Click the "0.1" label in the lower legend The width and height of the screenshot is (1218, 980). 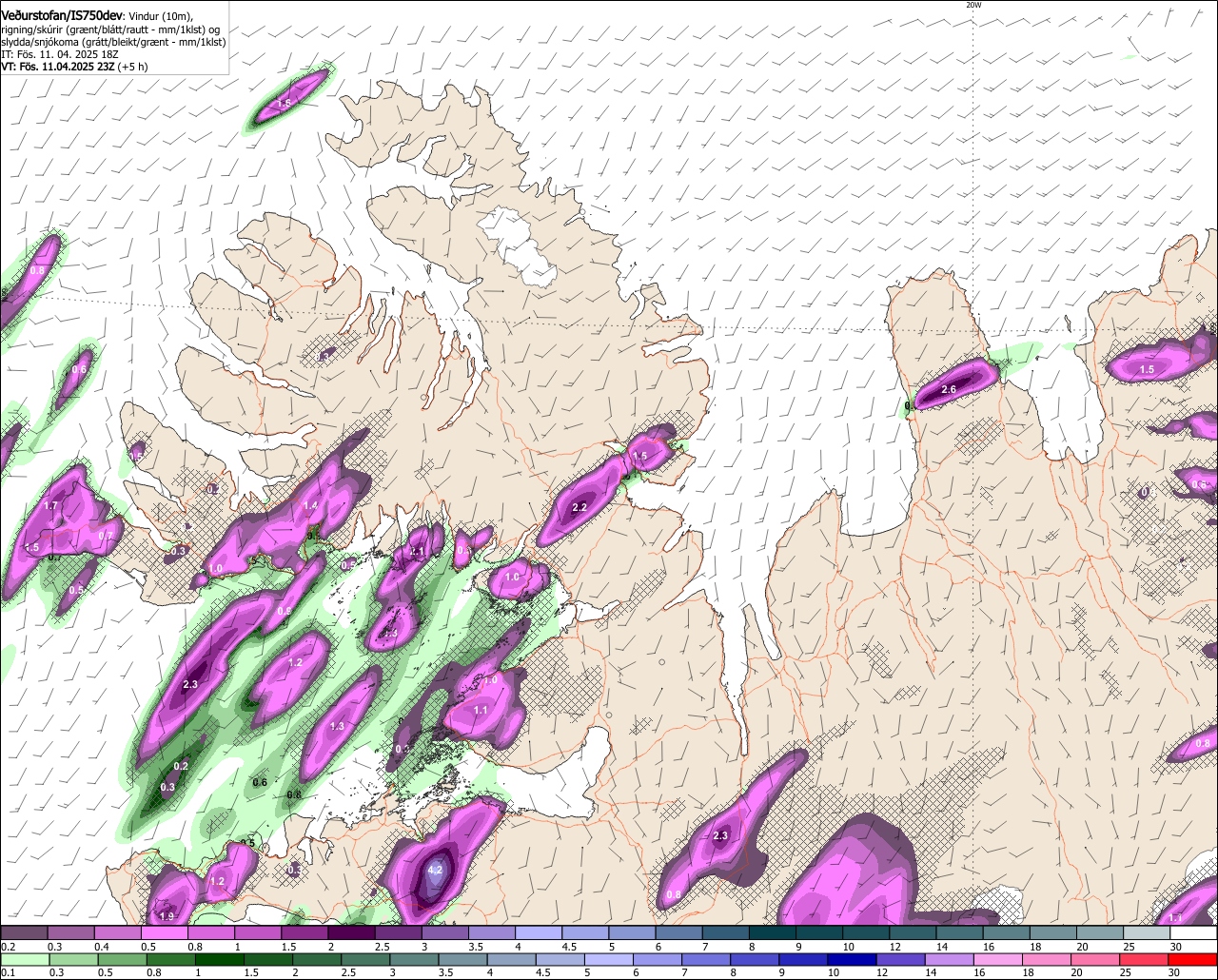pyautogui.click(x=8, y=972)
